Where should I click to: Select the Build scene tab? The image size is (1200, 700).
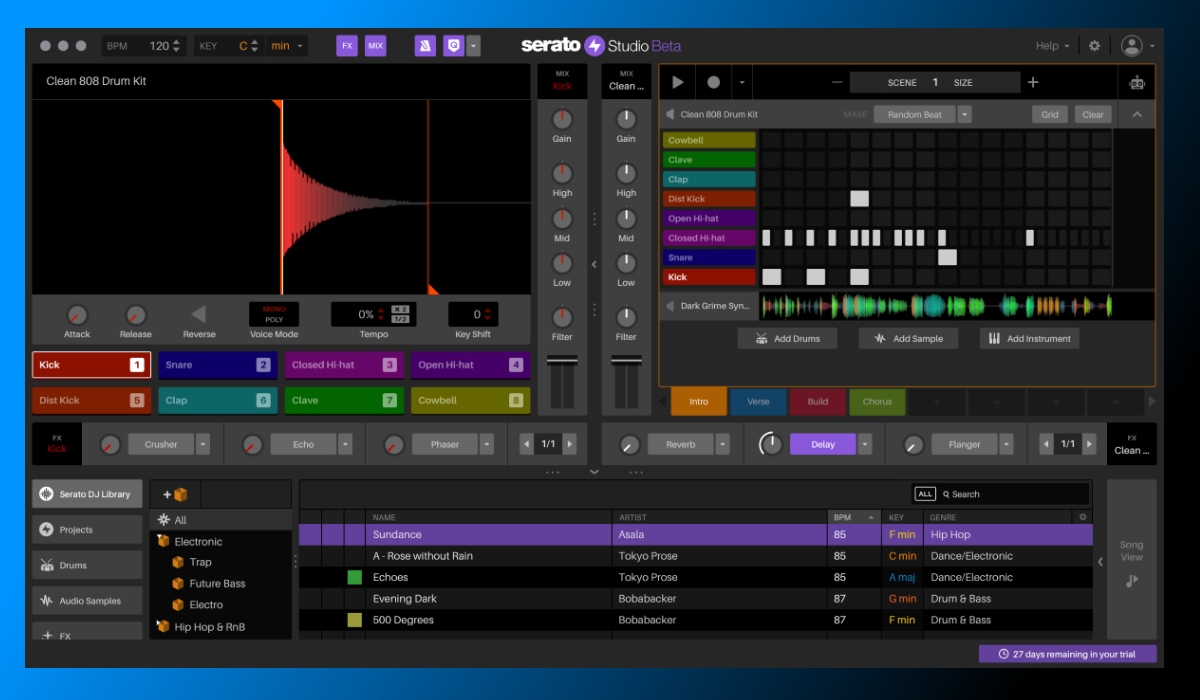click(x=818, y=402)
